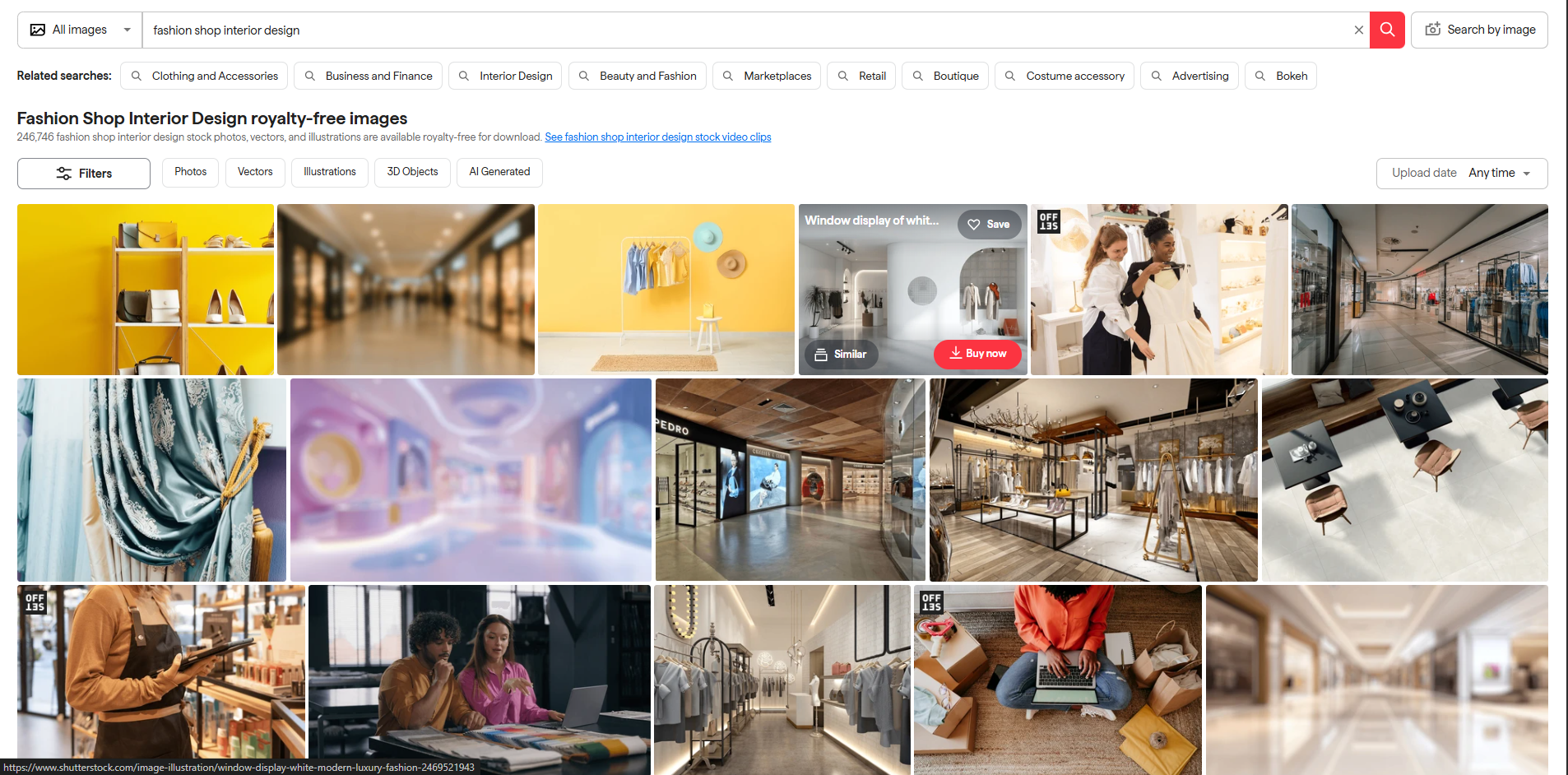Click the red search magnifier button
Screen dimensions: 1568x775
[x=1386, y=30]
